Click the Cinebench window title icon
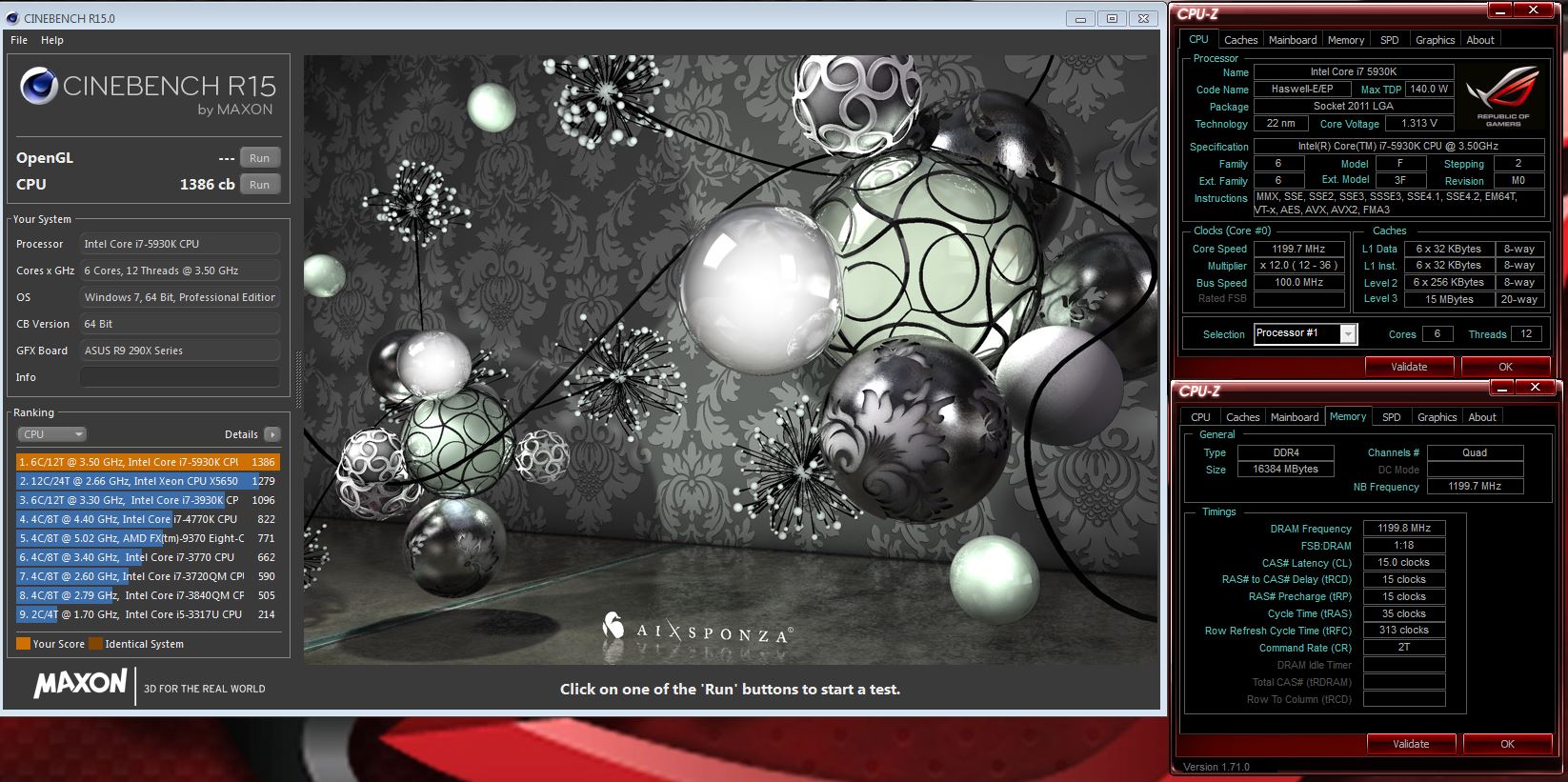 pyautogui.click(x=12, y=18)
